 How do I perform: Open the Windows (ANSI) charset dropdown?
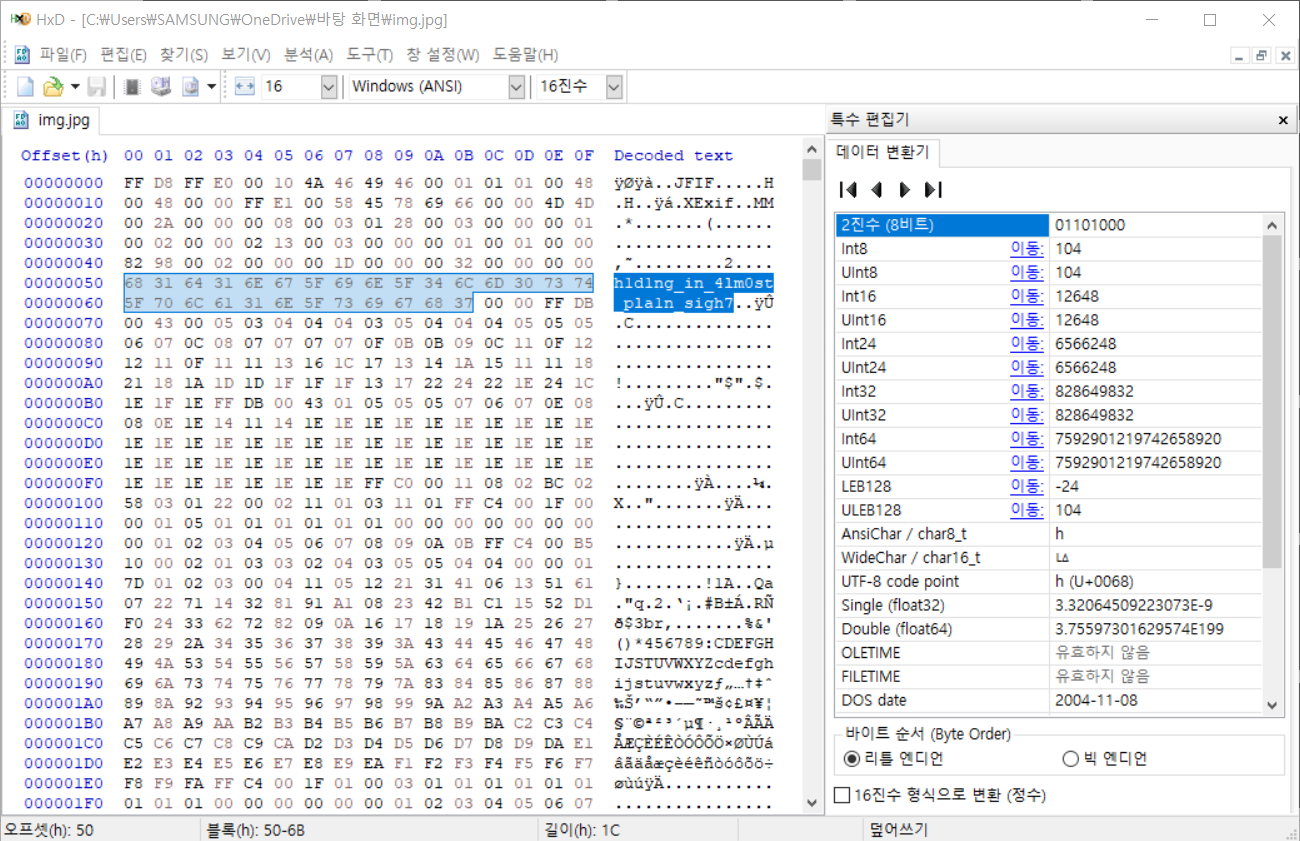pos(516,87)
